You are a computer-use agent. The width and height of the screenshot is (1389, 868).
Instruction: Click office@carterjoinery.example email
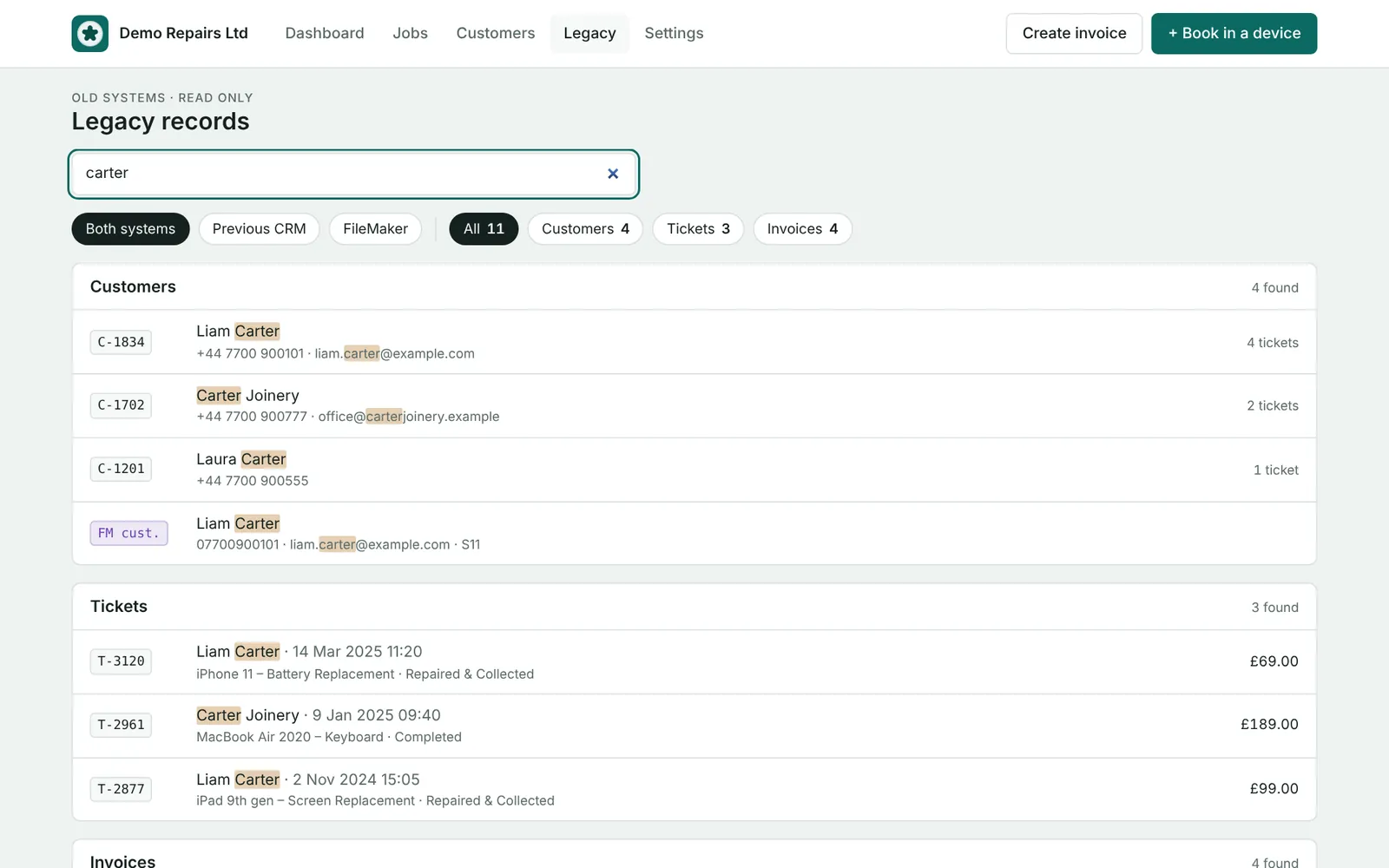409,417
